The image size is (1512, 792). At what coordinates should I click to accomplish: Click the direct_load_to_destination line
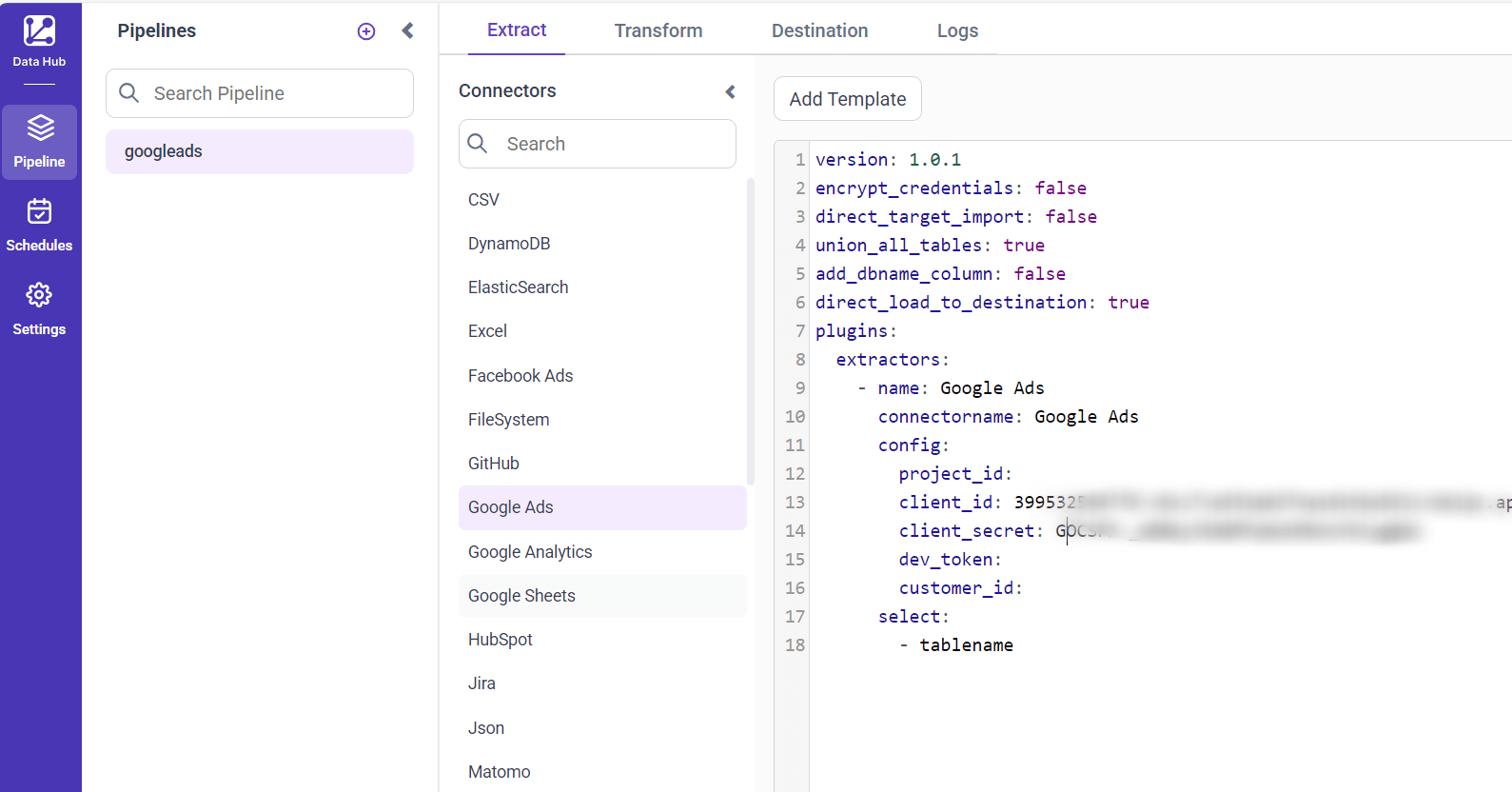click(982, 303)
